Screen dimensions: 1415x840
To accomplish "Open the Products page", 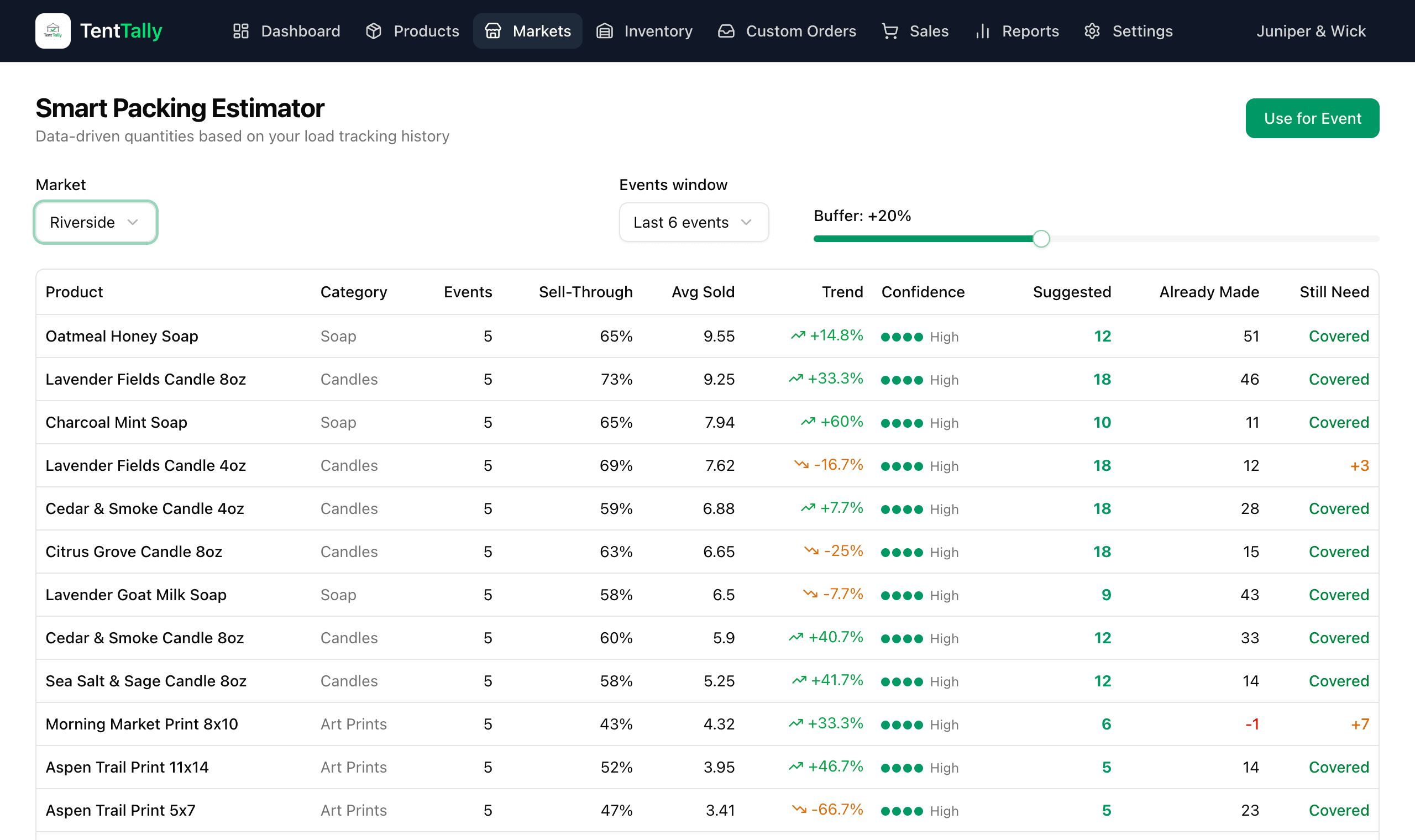I will click(412, 31).
